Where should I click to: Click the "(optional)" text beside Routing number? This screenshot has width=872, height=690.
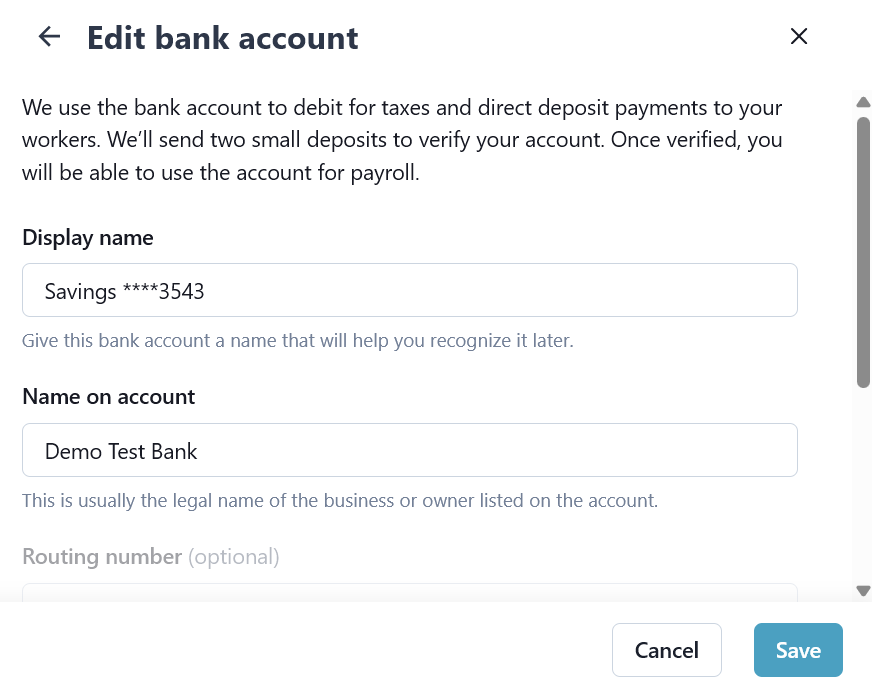click(x=234, y=556)
